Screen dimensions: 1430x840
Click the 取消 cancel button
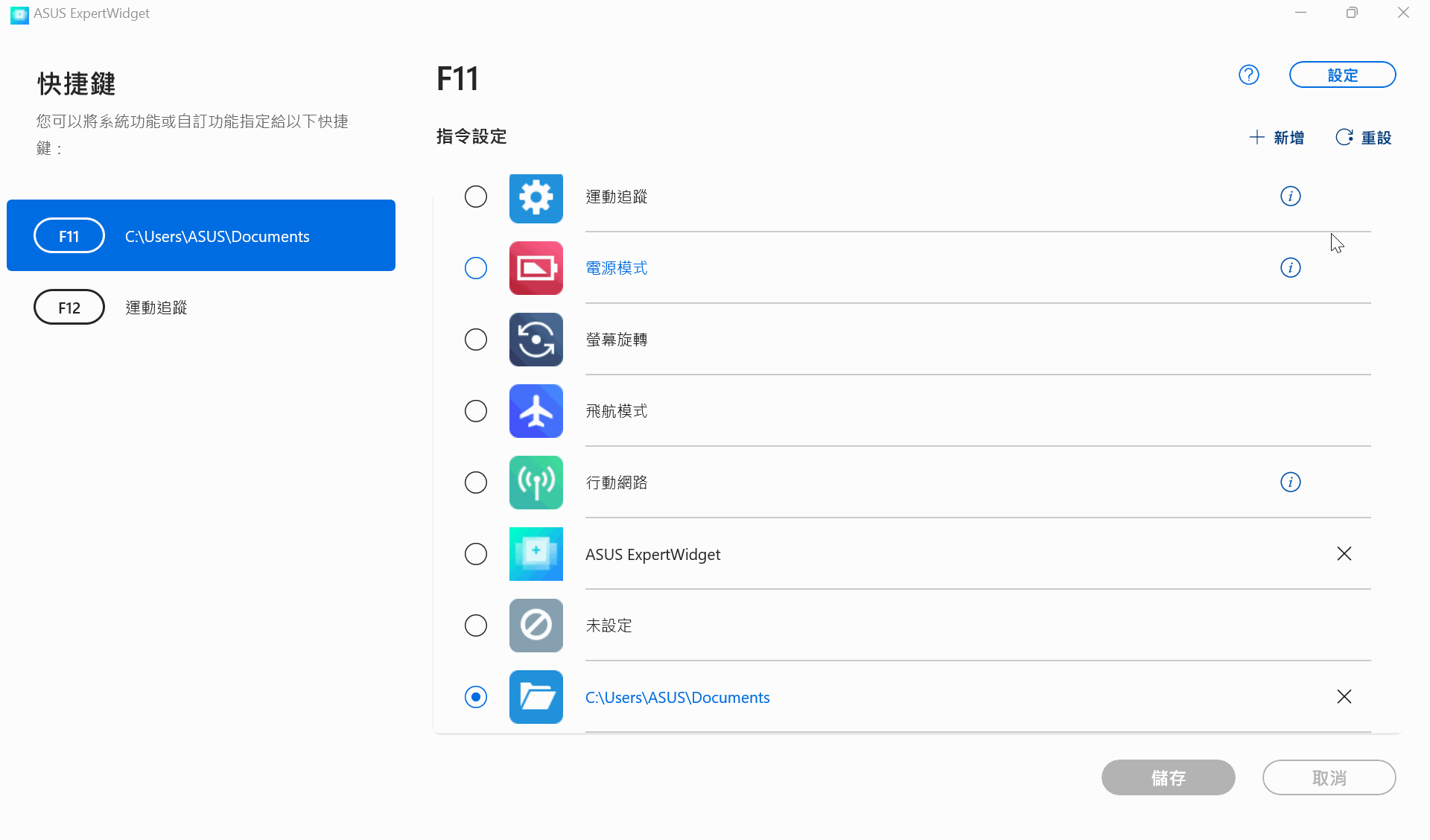(1329, 777)
